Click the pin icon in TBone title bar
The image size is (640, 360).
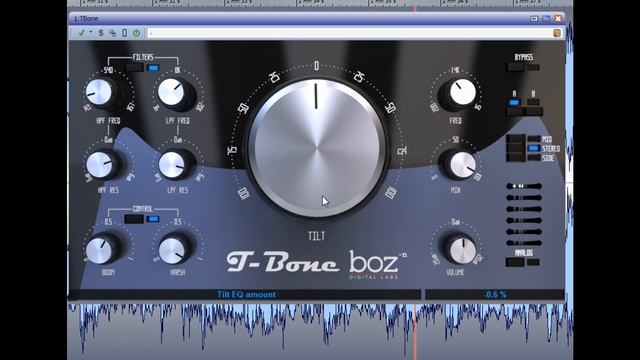(x=534, y=19)
